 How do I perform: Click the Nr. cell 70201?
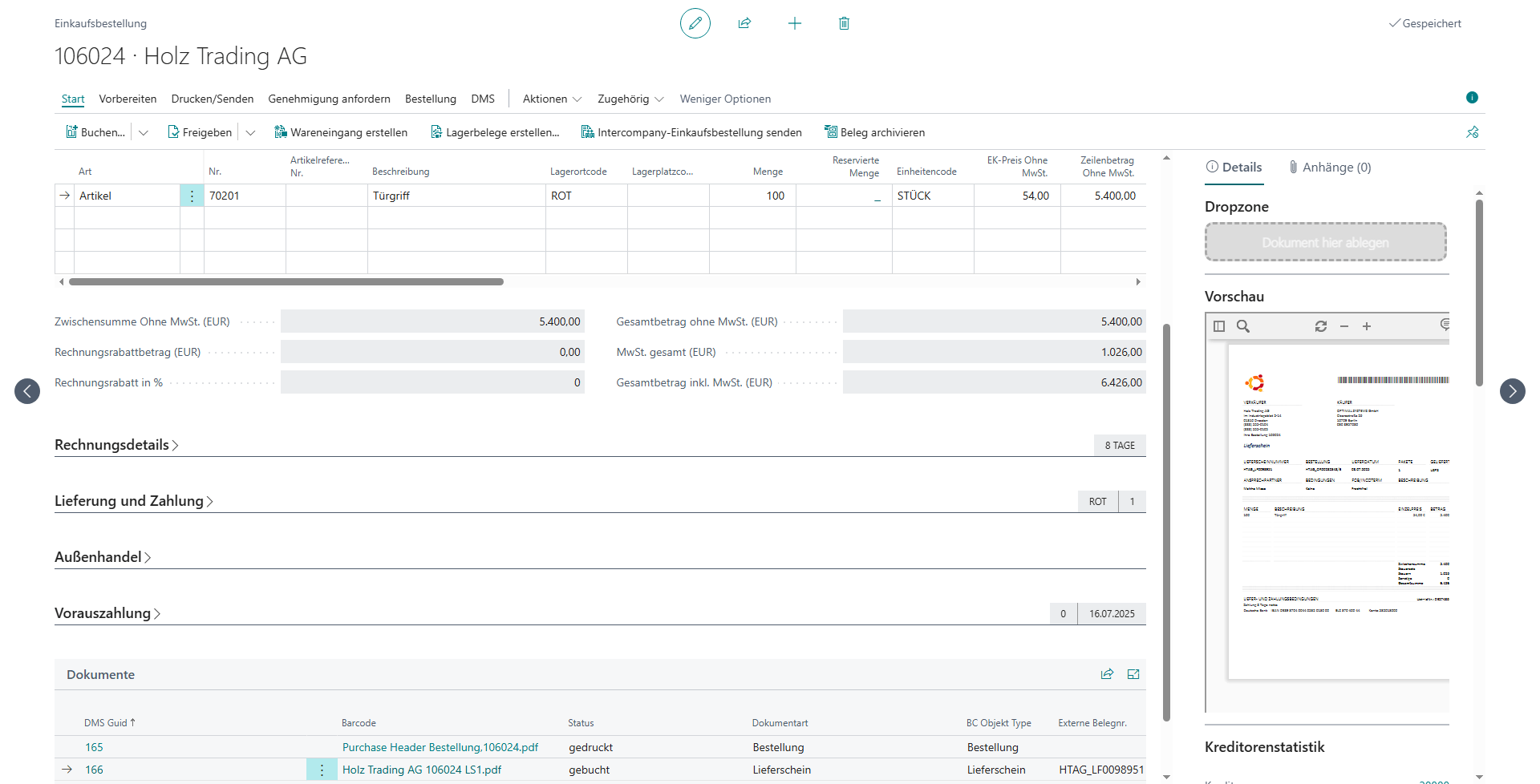[245, 196]
